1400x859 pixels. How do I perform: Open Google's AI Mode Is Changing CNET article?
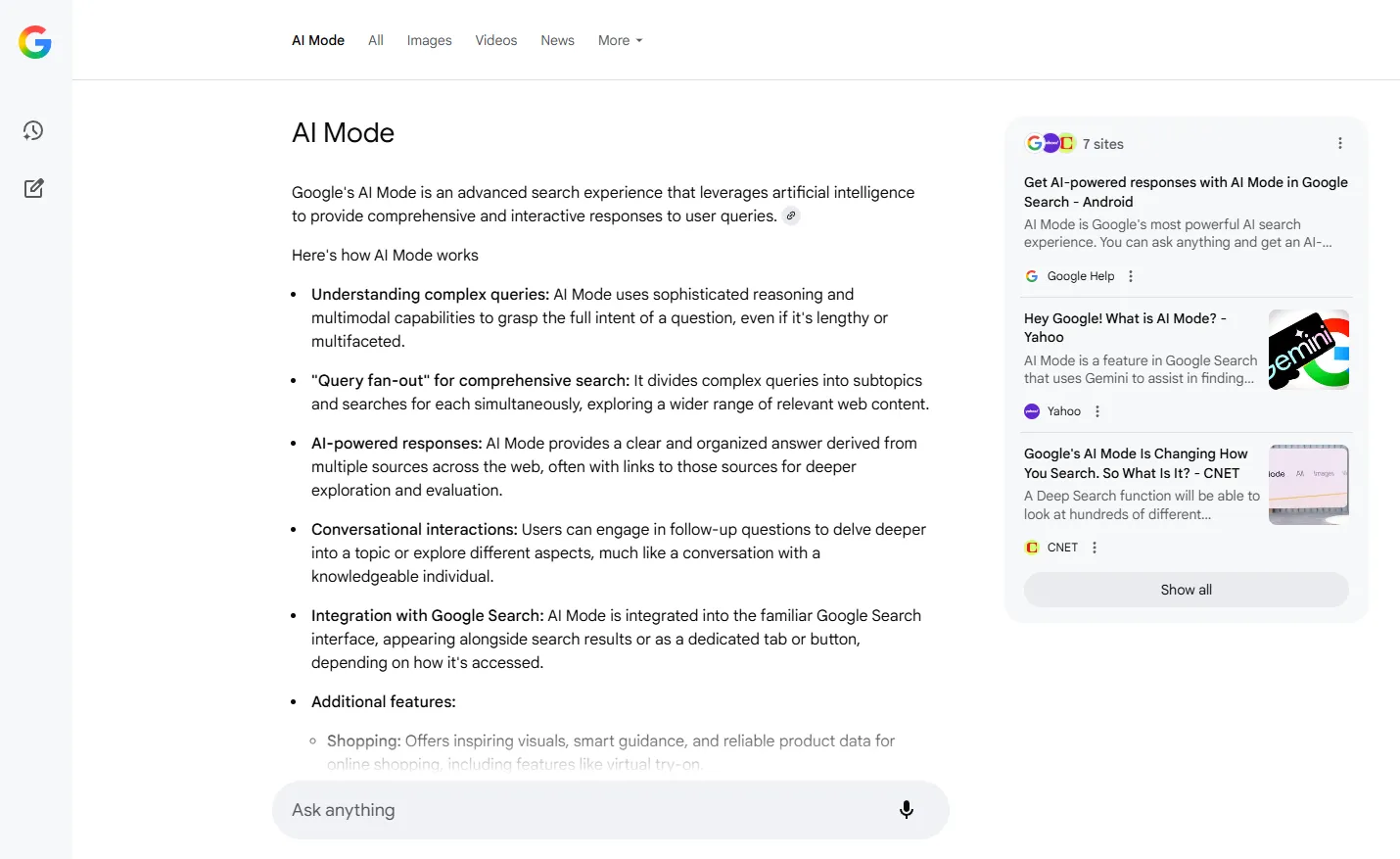point(1136,463)
